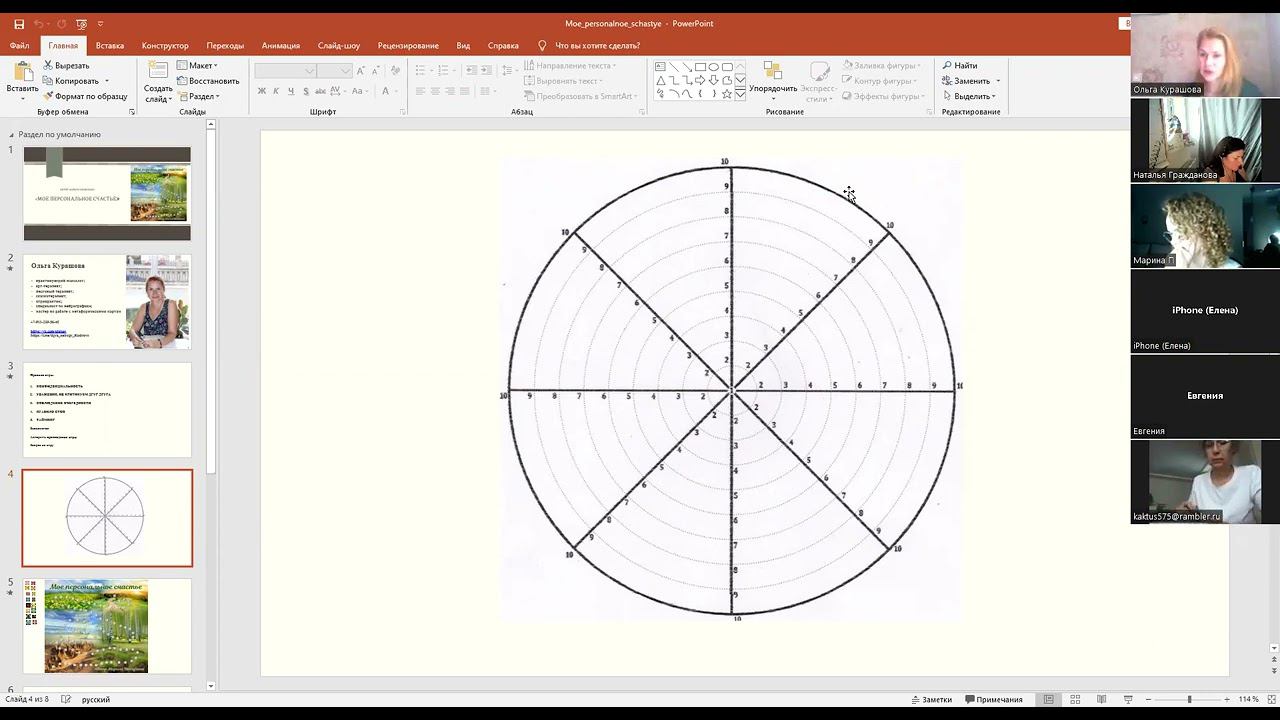The image size is (1280, 720).
Task: Click Найти to search slides
Action: click(x=960, y=65)
